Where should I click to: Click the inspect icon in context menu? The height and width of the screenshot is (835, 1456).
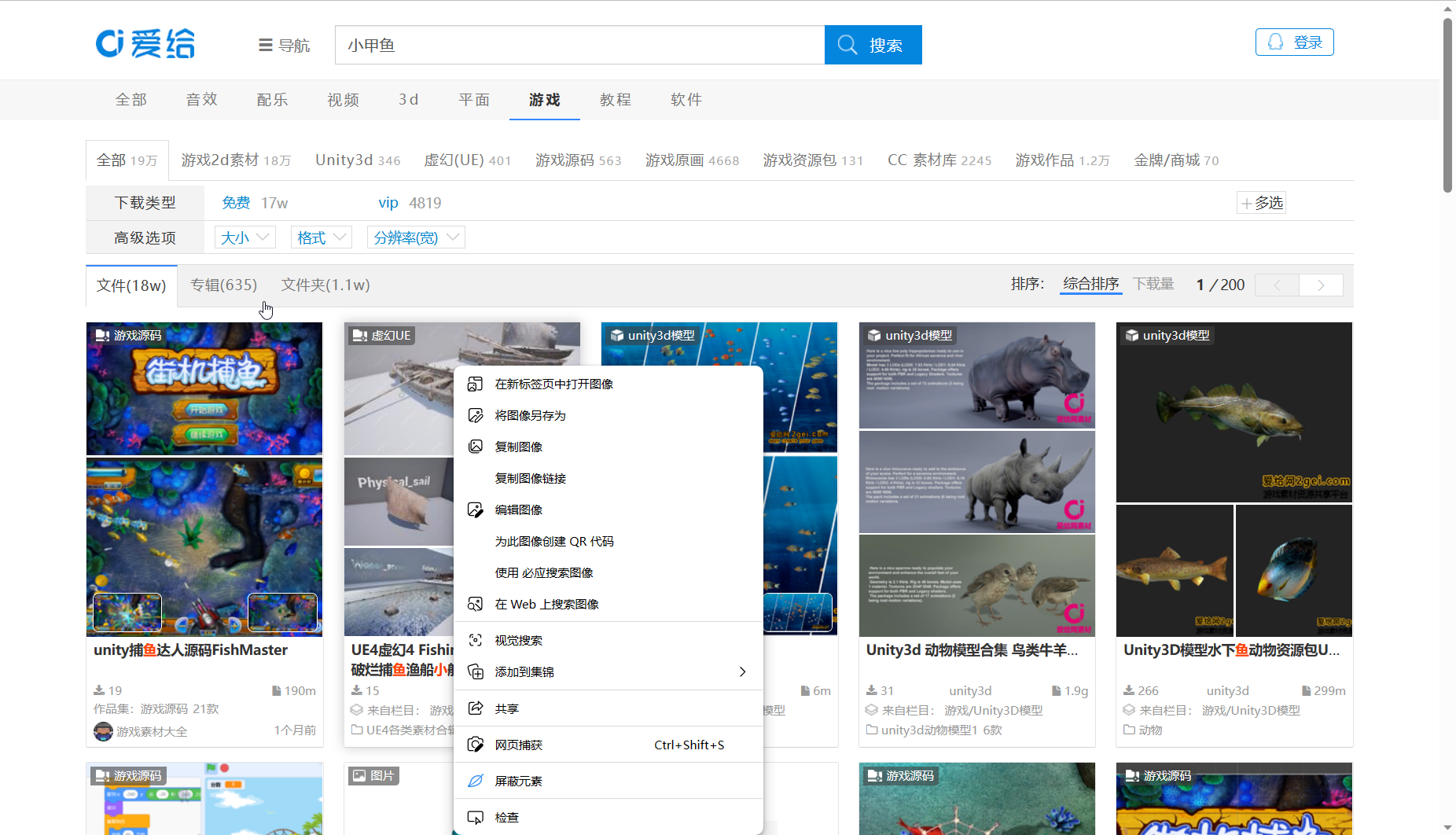(x=475, y=817)
